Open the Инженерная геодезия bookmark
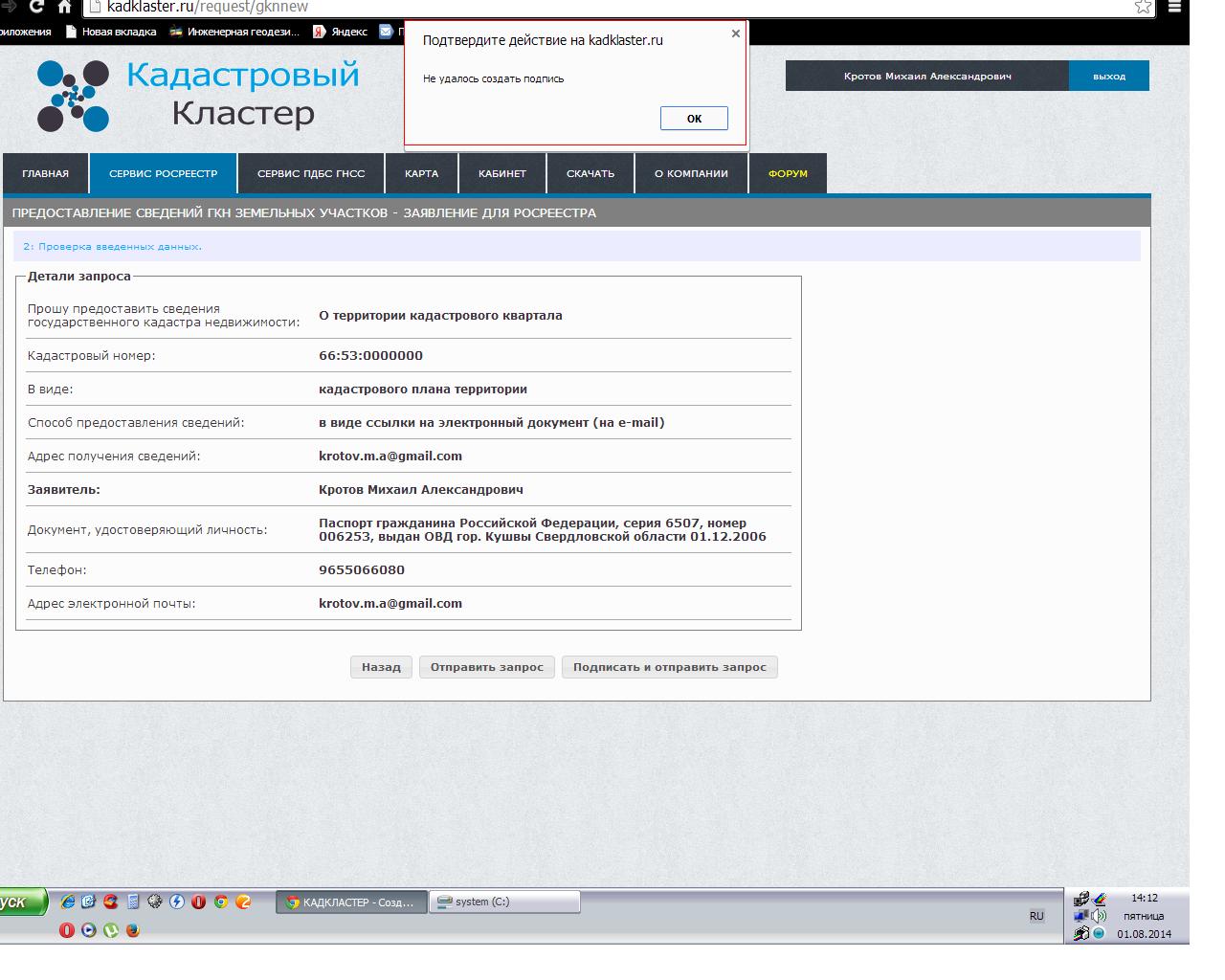 click(x=234, y=32)
